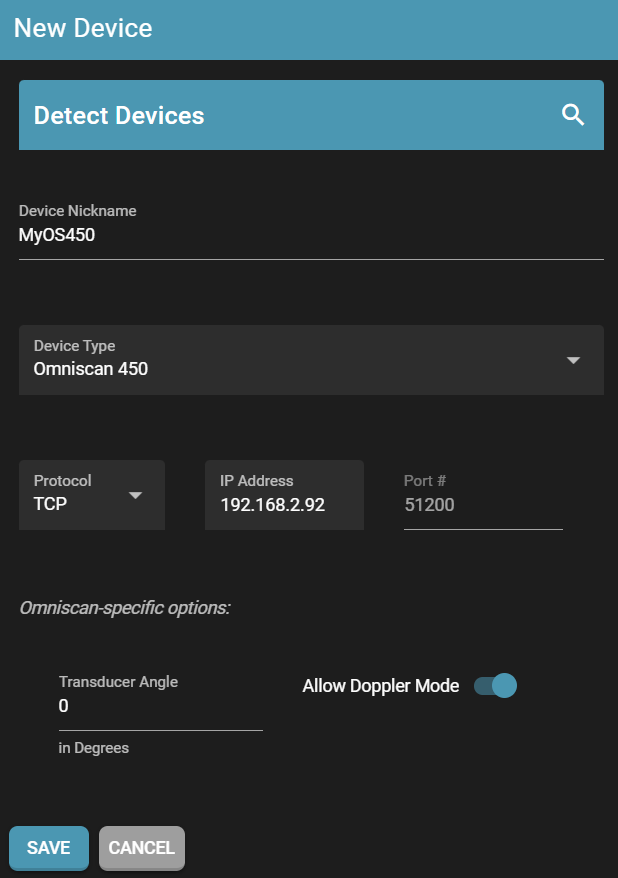Cancel new device creation
Screen dimensions: 618x878
141,848
